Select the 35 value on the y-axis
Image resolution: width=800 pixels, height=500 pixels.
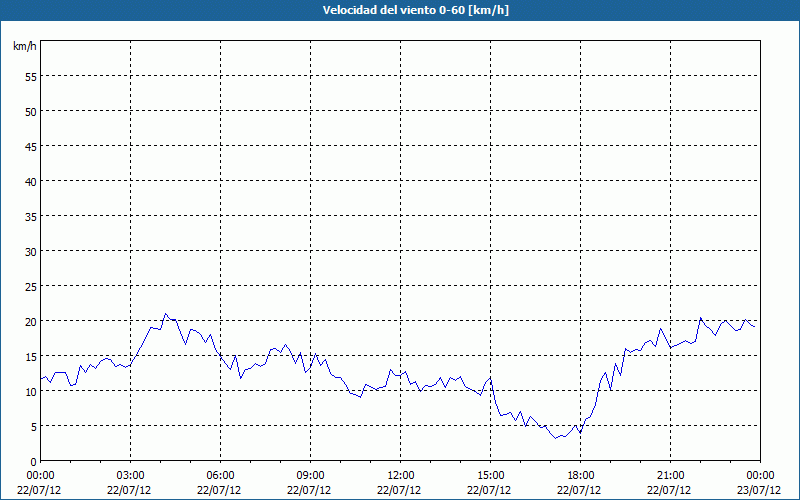click(x=31, y=217)
